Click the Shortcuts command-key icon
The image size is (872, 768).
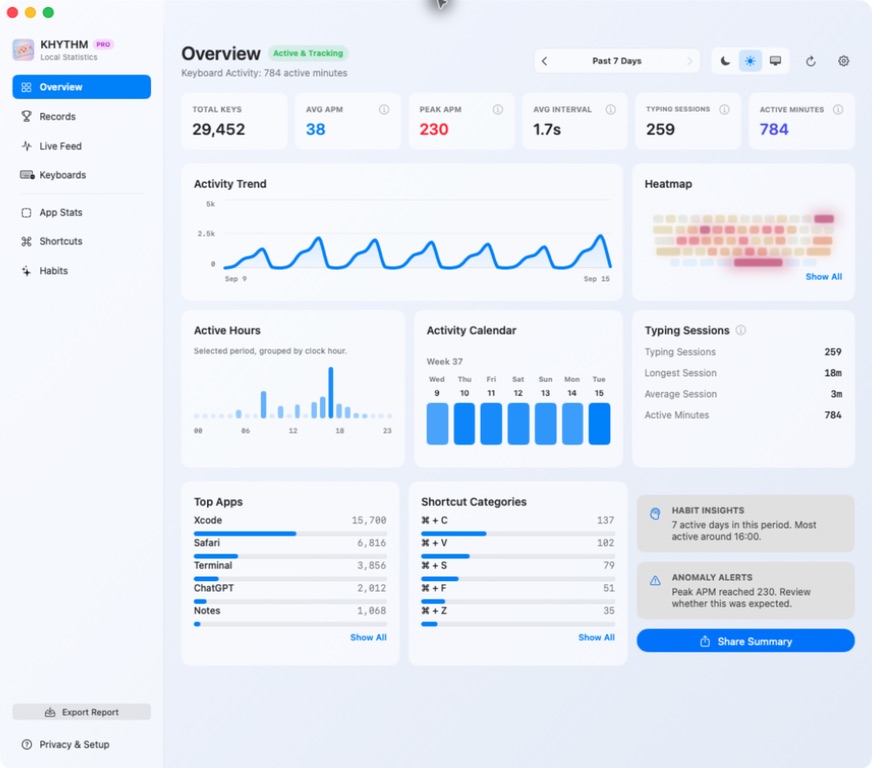(x=26, y=241)
